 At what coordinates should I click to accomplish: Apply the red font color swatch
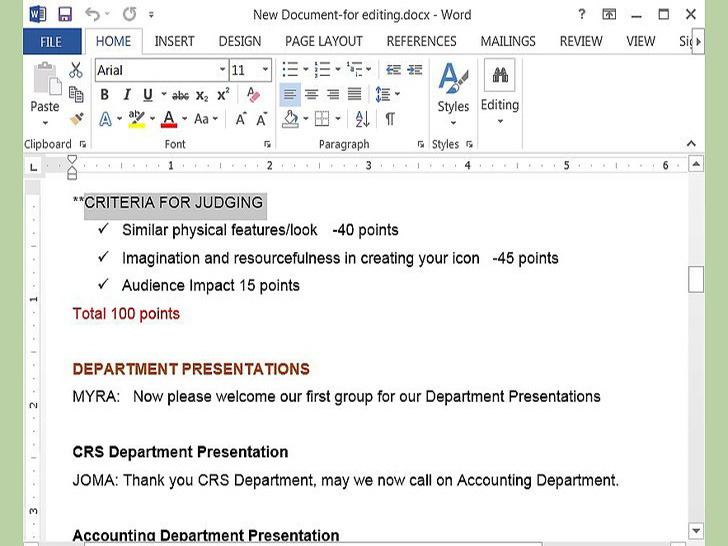[x=168, y=119]
